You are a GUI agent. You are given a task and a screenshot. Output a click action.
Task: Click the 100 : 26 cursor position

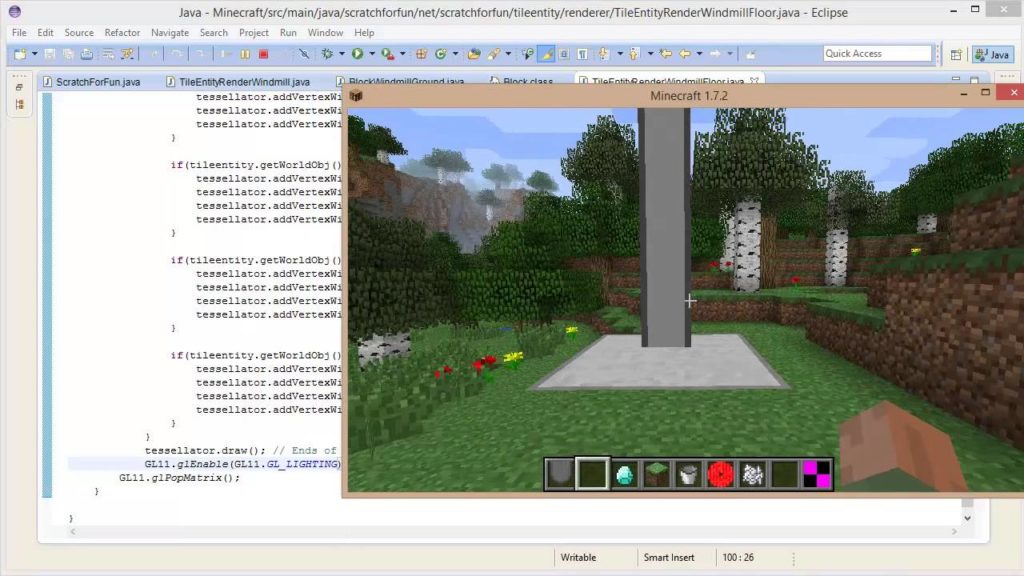click(x=738, y=558)
